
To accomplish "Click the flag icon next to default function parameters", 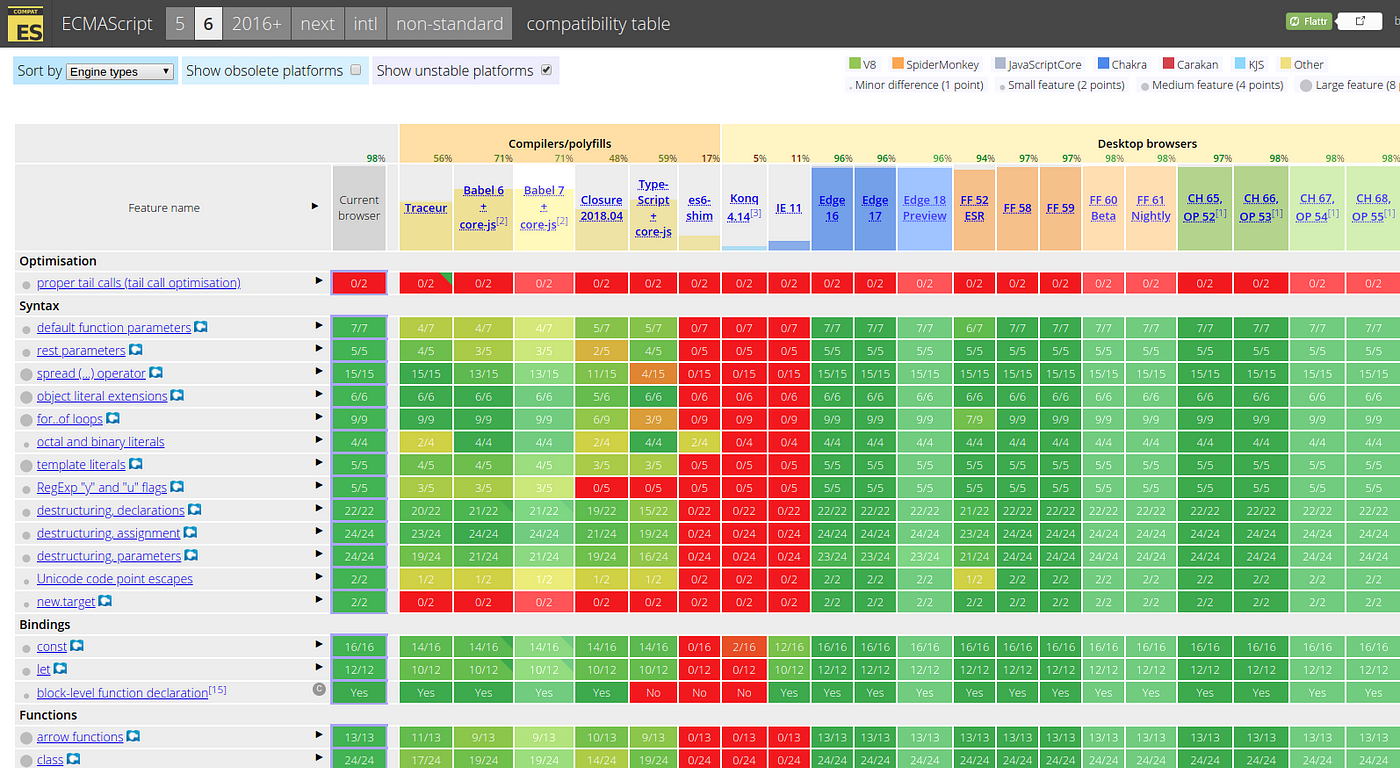I will click(x=201, y=327).
